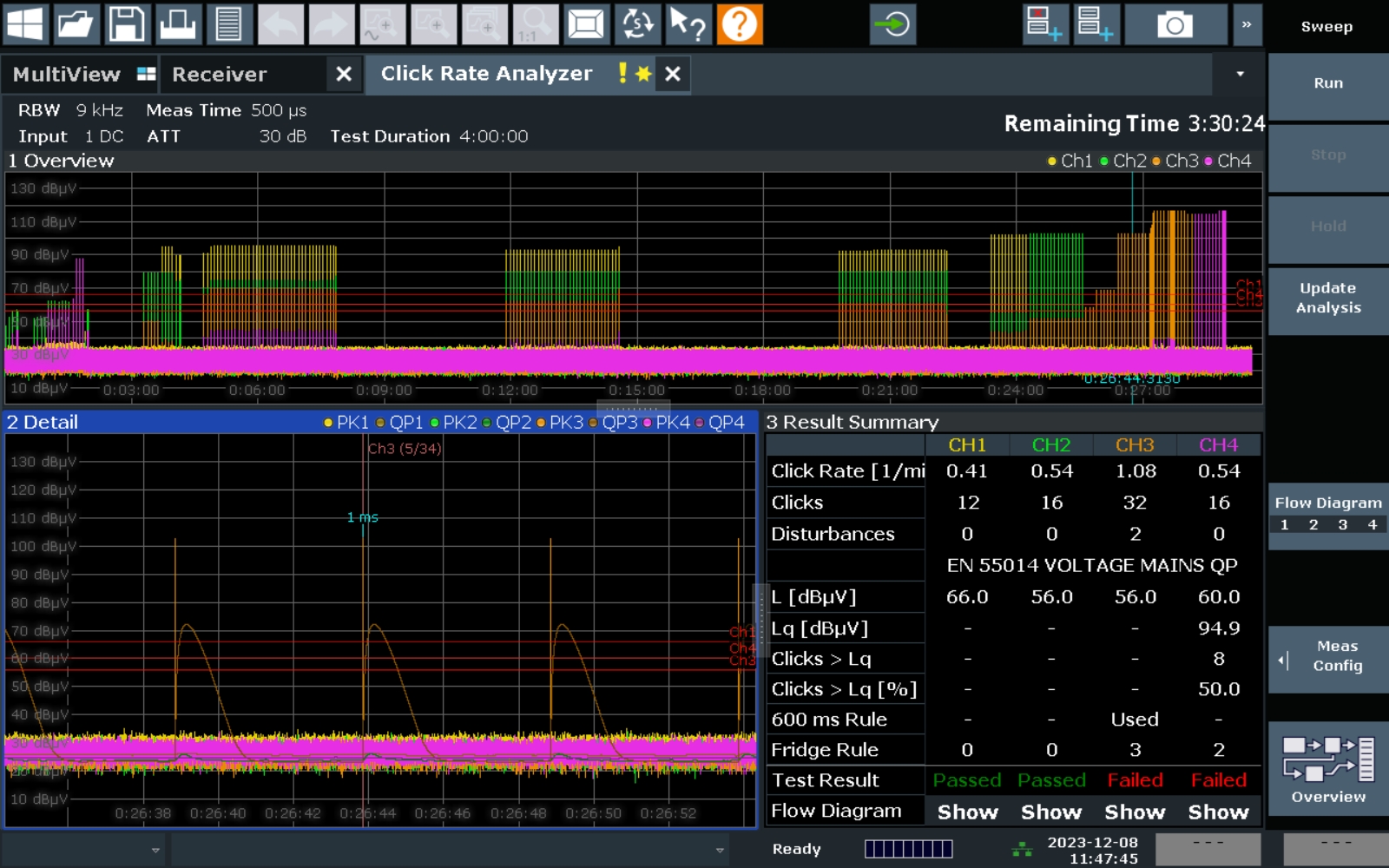
Task: Open the Windows start menu icon
Action: 24,23
